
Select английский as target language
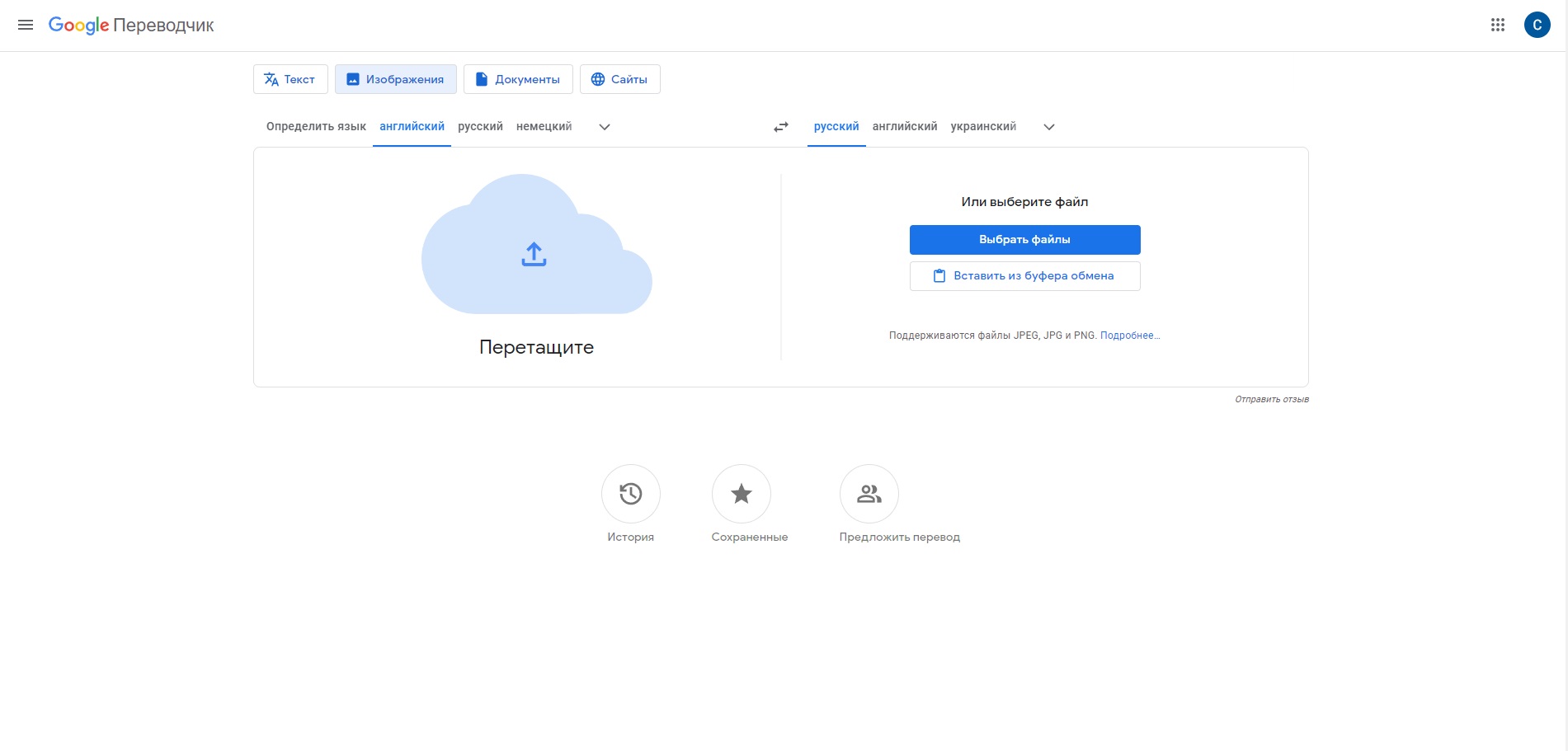click(x=905, y=126)
